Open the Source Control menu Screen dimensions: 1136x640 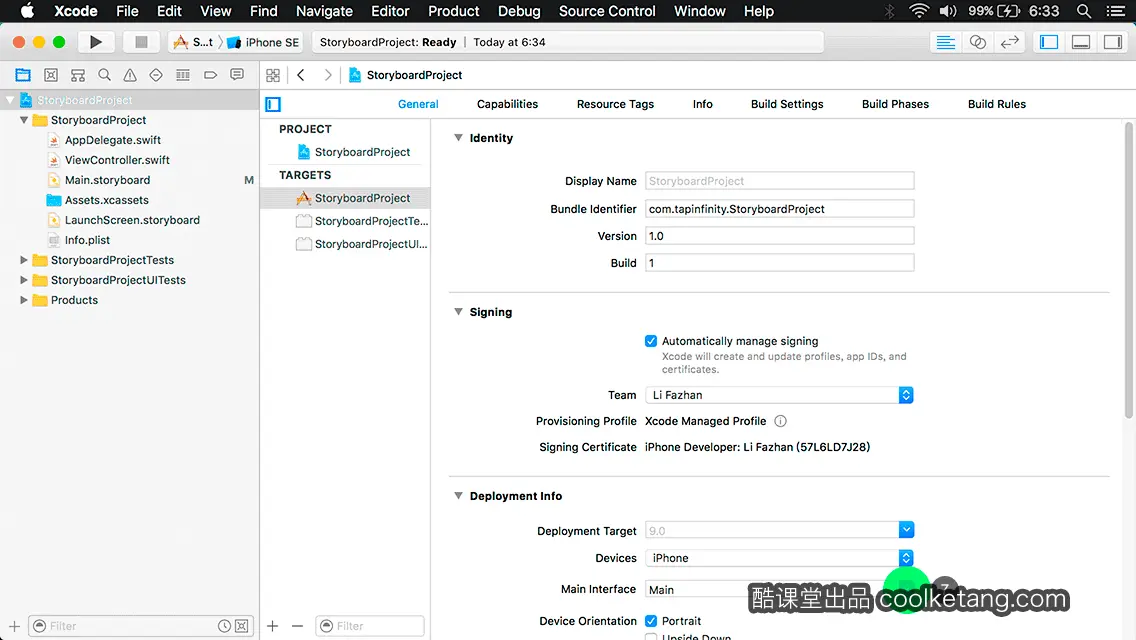[606, 11]
